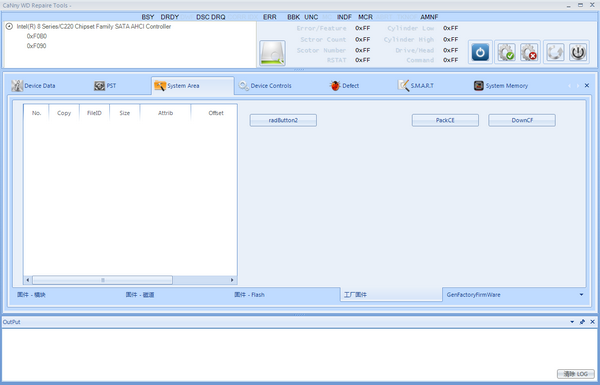Click the AMNF status flag
The height and width of the screenshot is (385, 600).
429,17
